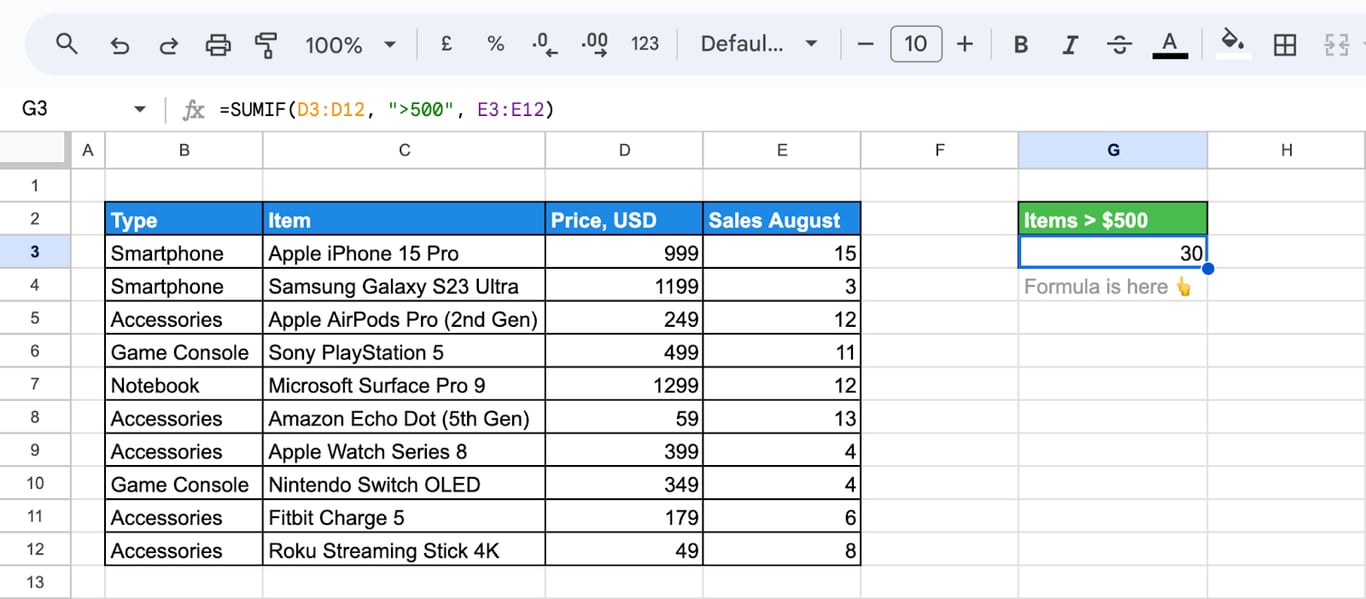
Task: Increase decimal places
Action: click(595, 44)
